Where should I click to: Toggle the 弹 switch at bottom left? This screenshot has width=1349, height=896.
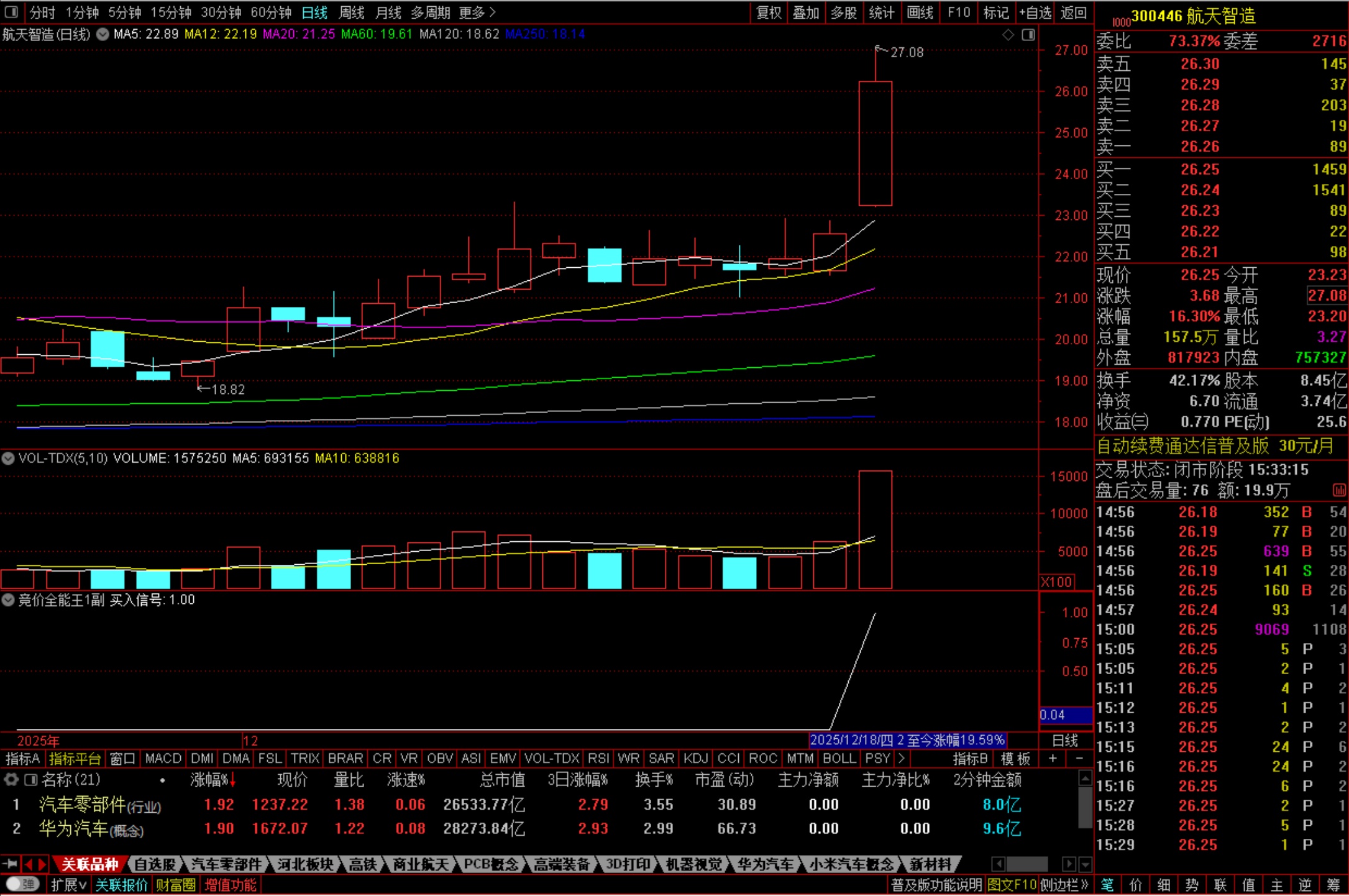(x=22, y=884)
